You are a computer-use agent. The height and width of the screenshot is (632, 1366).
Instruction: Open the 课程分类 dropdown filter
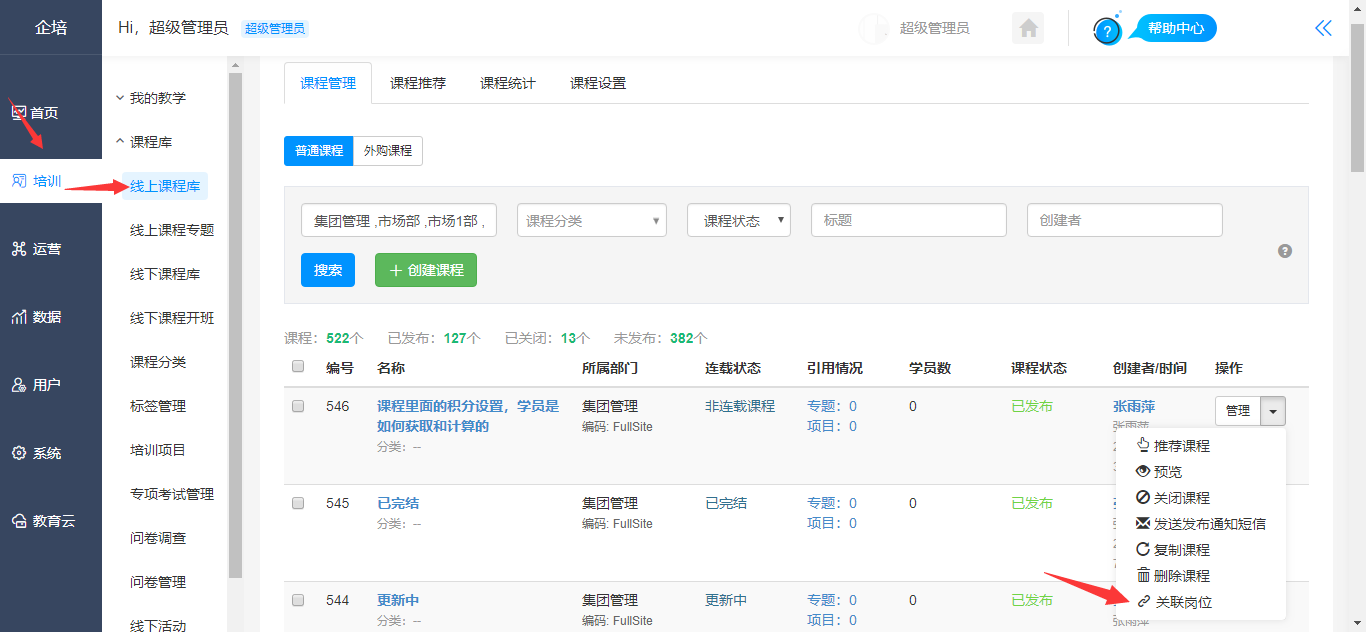pyautogui.click(x=591, y=221)
